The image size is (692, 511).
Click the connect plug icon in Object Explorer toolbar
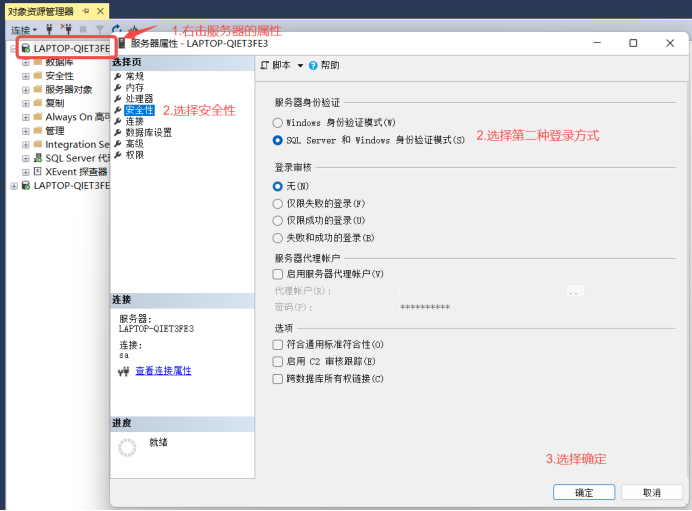[49, 30]
